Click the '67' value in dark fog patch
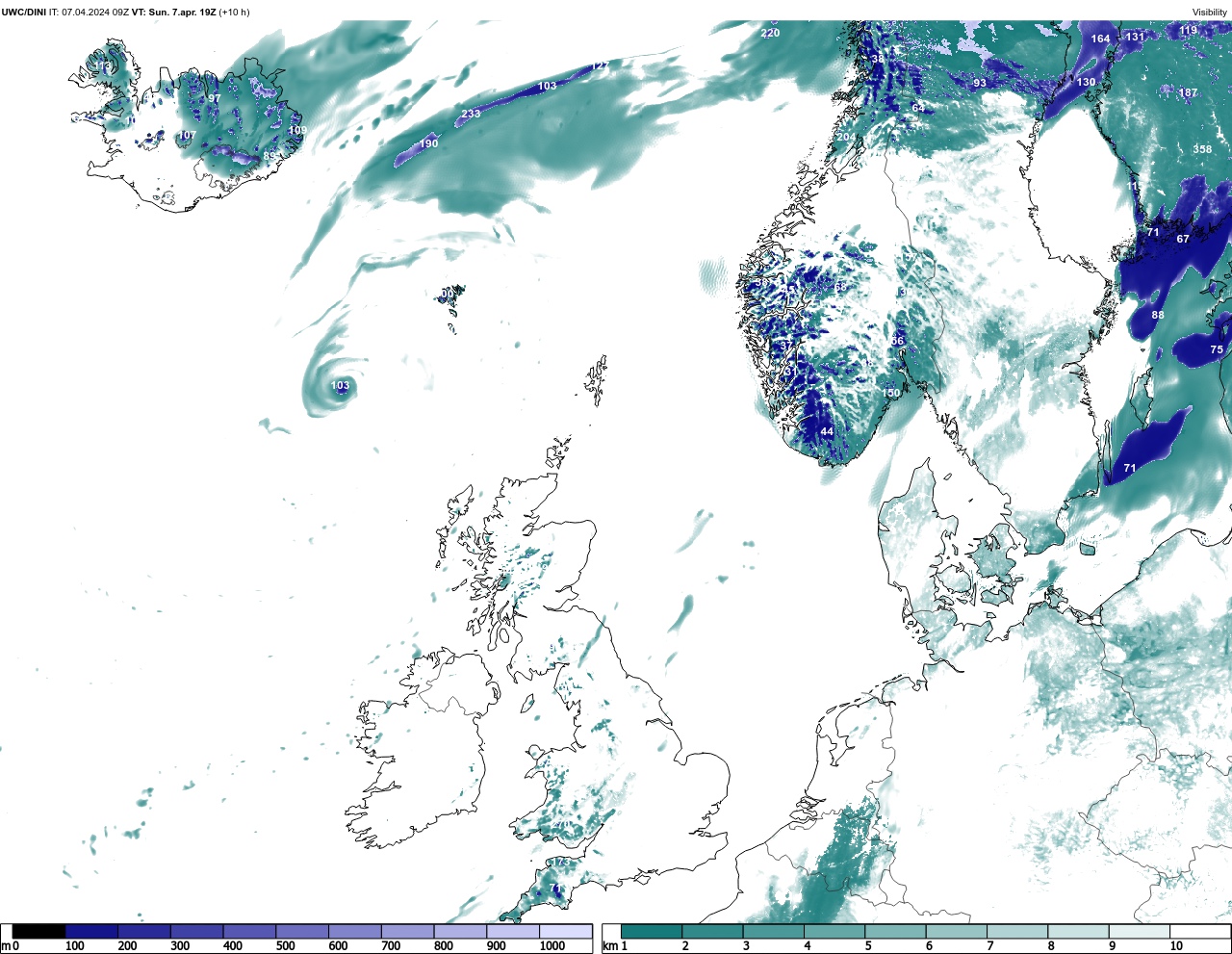 coord(1183,239)
